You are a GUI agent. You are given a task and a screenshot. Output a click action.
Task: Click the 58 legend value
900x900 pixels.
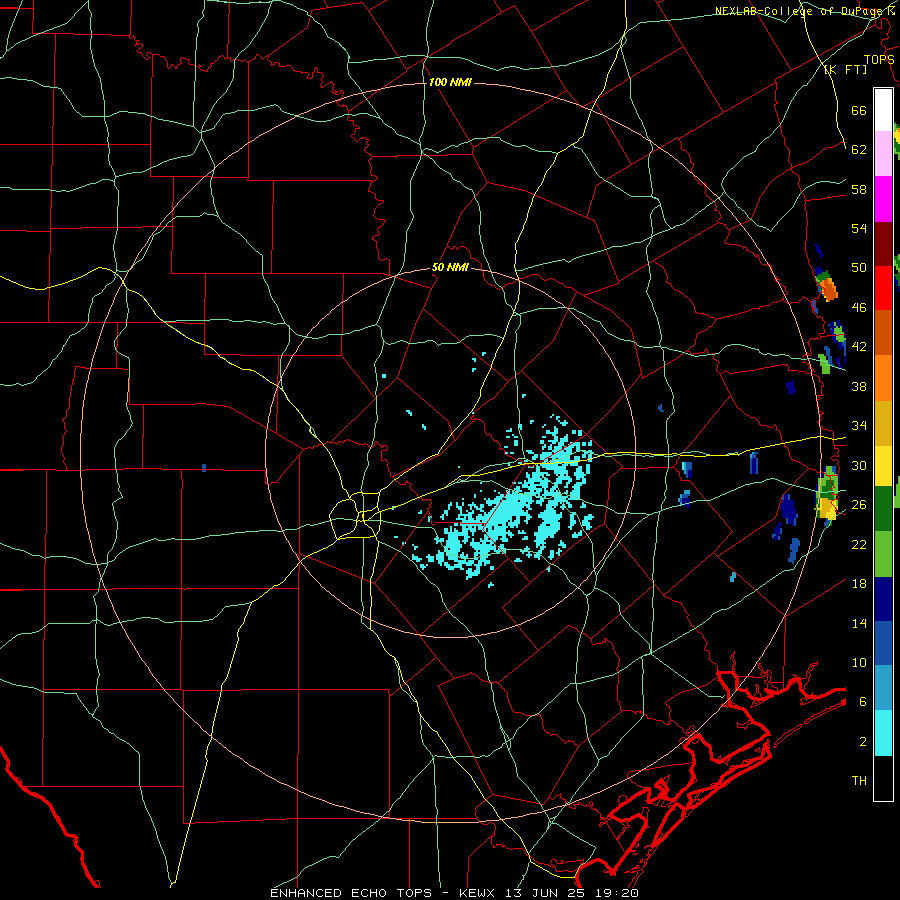(859, 189)
